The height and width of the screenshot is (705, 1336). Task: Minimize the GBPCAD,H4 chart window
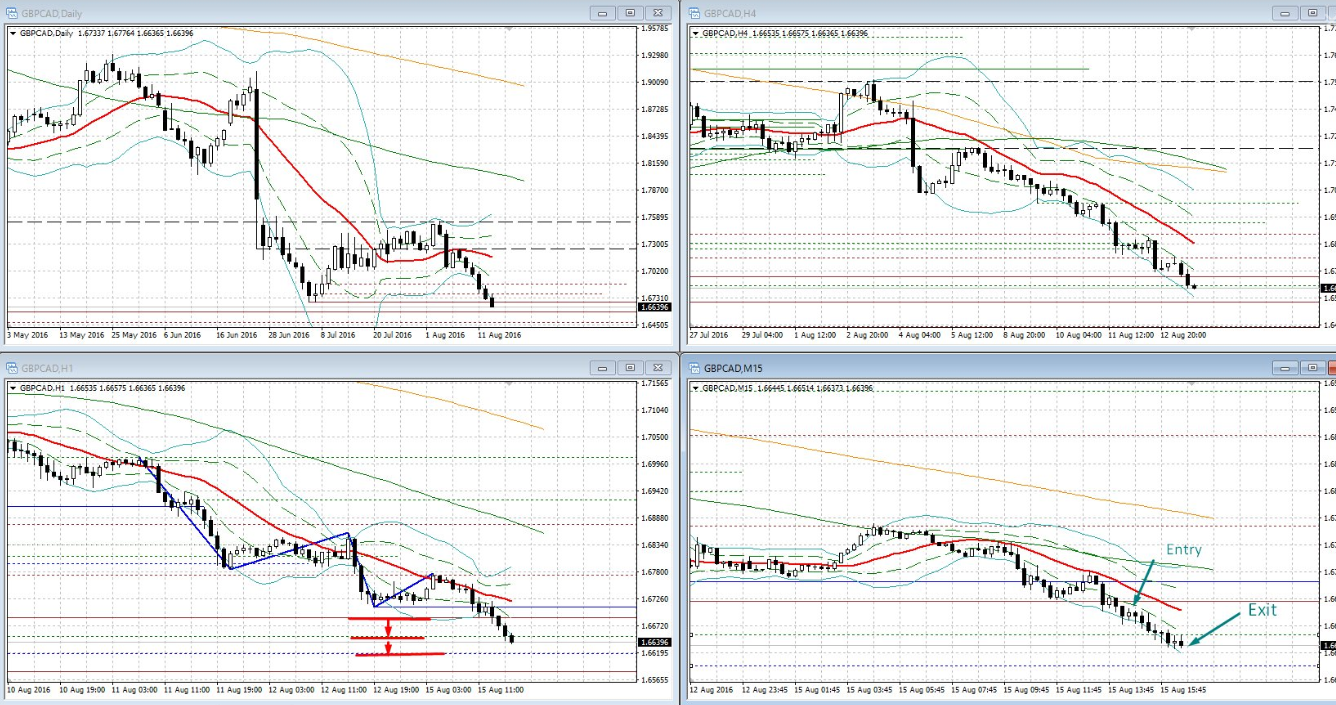point(1286,13)
